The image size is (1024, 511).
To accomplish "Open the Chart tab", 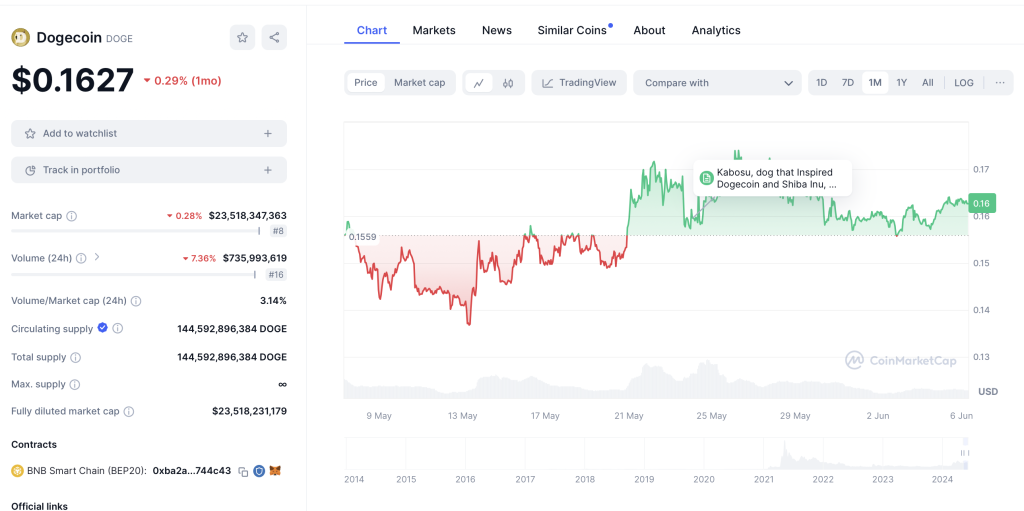I will tap(372, 30).
